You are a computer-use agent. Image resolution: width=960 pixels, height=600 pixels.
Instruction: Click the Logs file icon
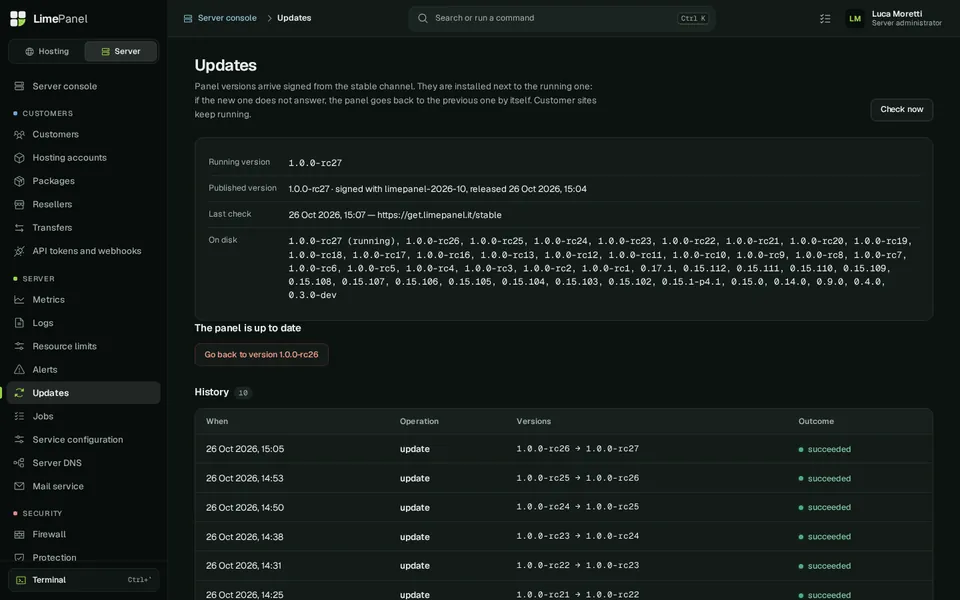20,323
